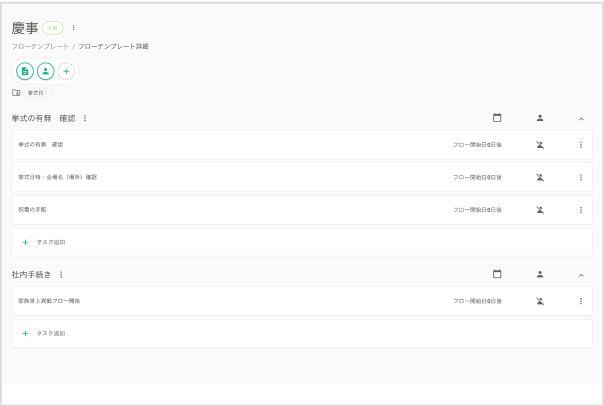The width and height of the screenshot is (604, 406).
Task: Click unassigned person icon on 家族身上異動フロー開始 row
Action: click(x=540, y=301)
